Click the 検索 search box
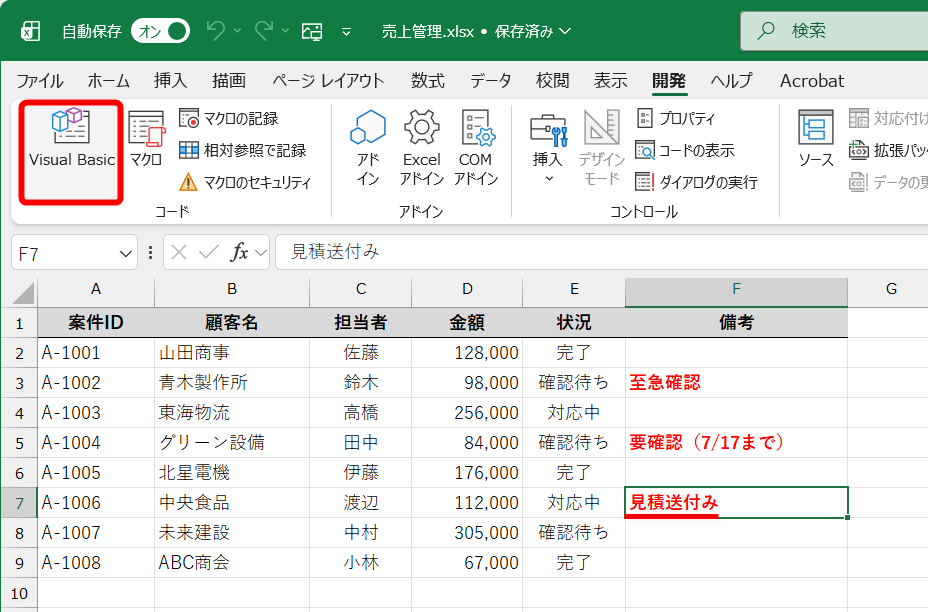The width and height of the screenshot is (928, 612). pos(834,31)
